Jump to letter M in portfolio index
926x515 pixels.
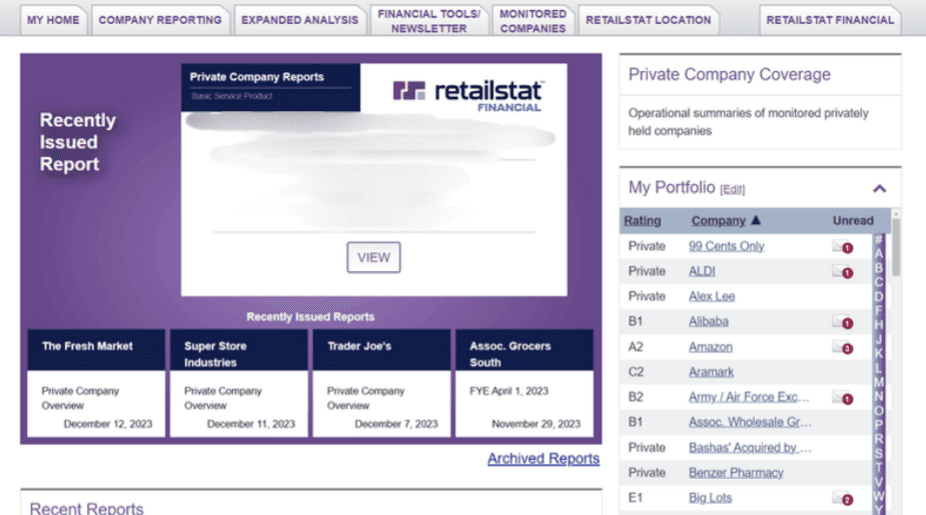coord(878,382)
